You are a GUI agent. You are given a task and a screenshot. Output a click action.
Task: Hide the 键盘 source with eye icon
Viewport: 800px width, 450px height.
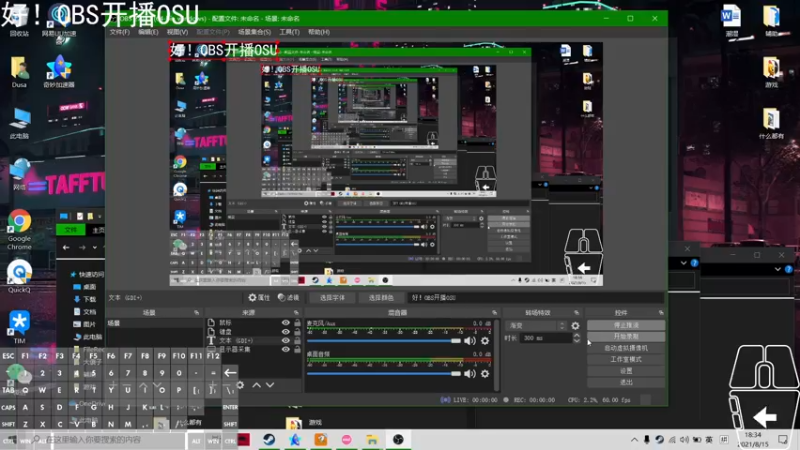click(285, 332)
